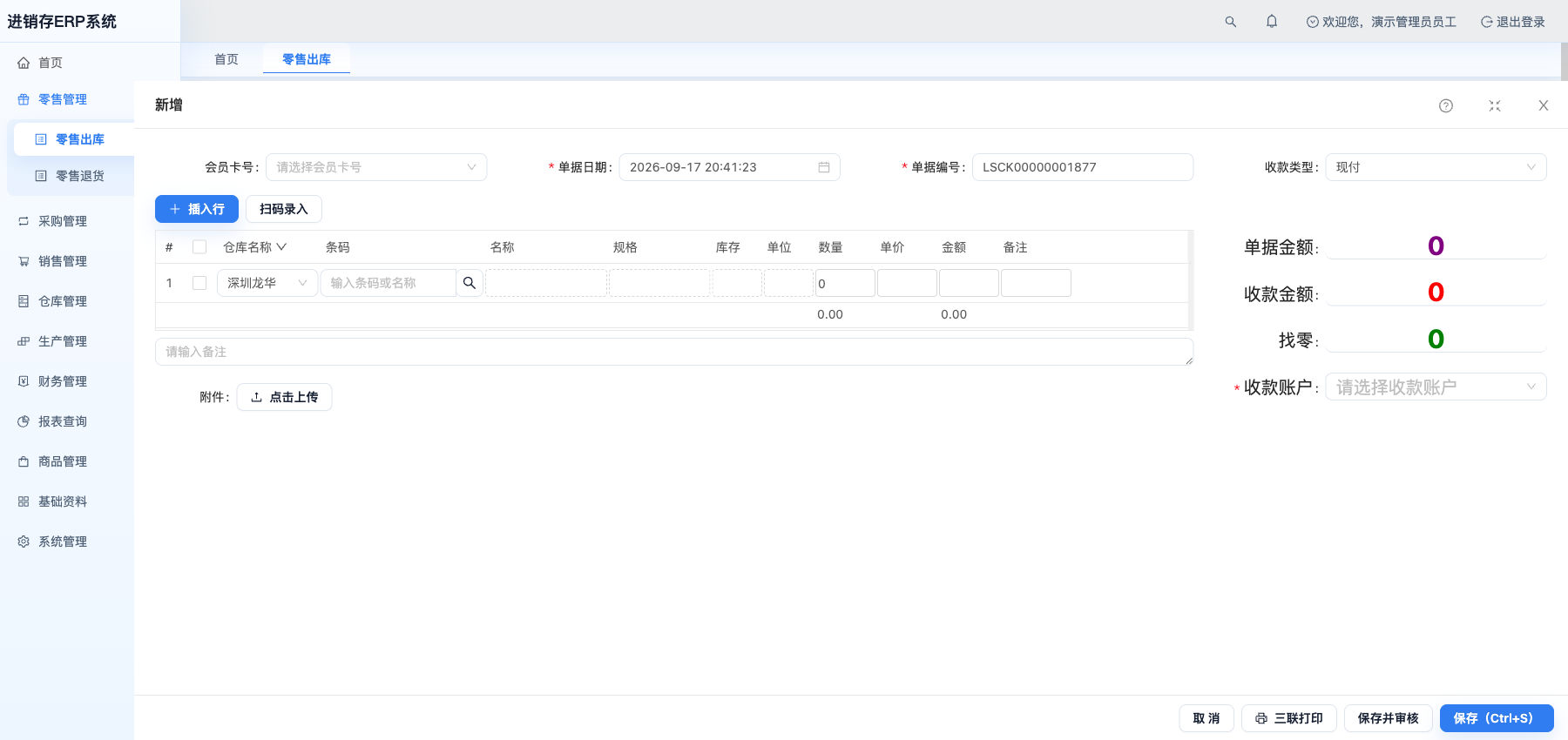This screenshot has height=740, width=1568.
Task: Click the 基础资料 grid icon
Action: tap(24, 501)
